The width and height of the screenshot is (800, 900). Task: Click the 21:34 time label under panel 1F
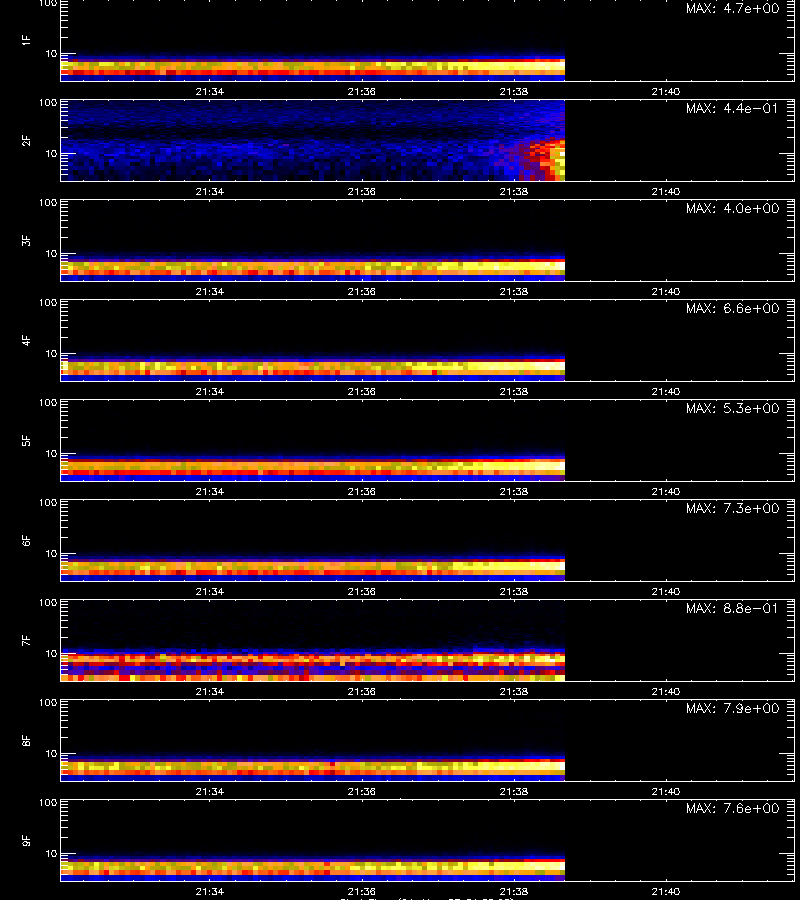point(209,91)
